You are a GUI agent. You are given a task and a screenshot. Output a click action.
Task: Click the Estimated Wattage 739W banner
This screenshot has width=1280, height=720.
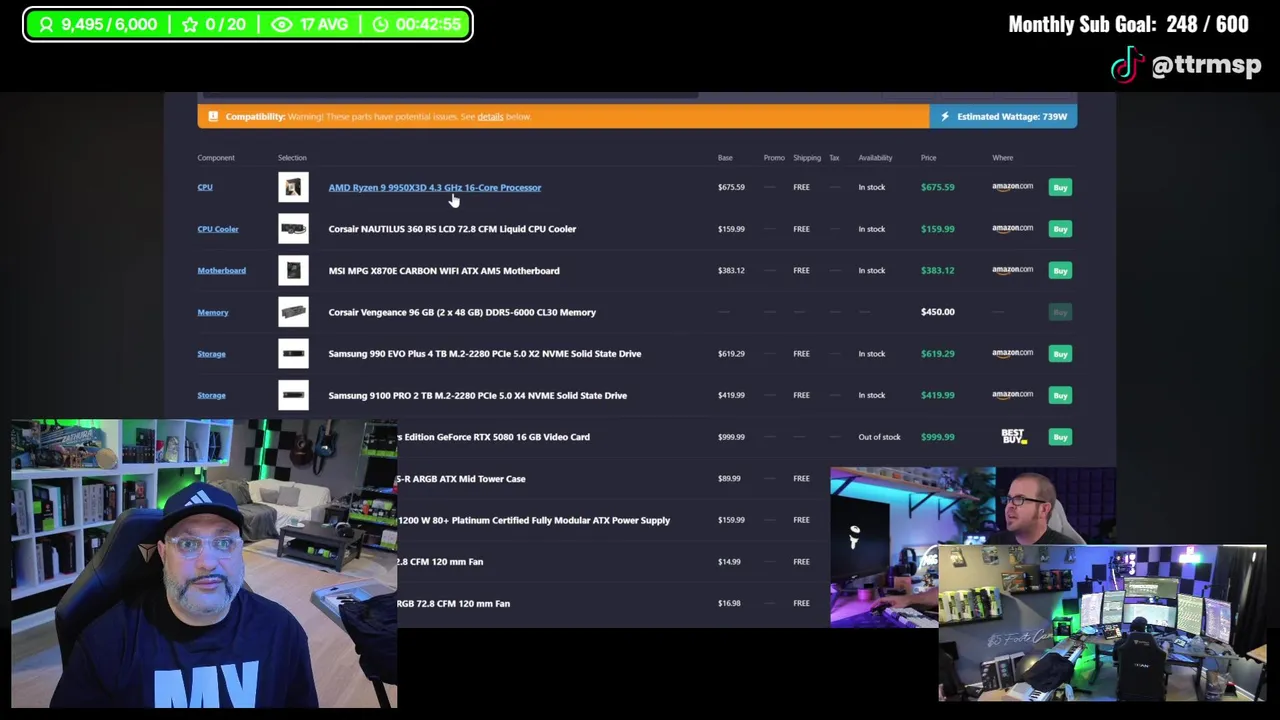1003,116
